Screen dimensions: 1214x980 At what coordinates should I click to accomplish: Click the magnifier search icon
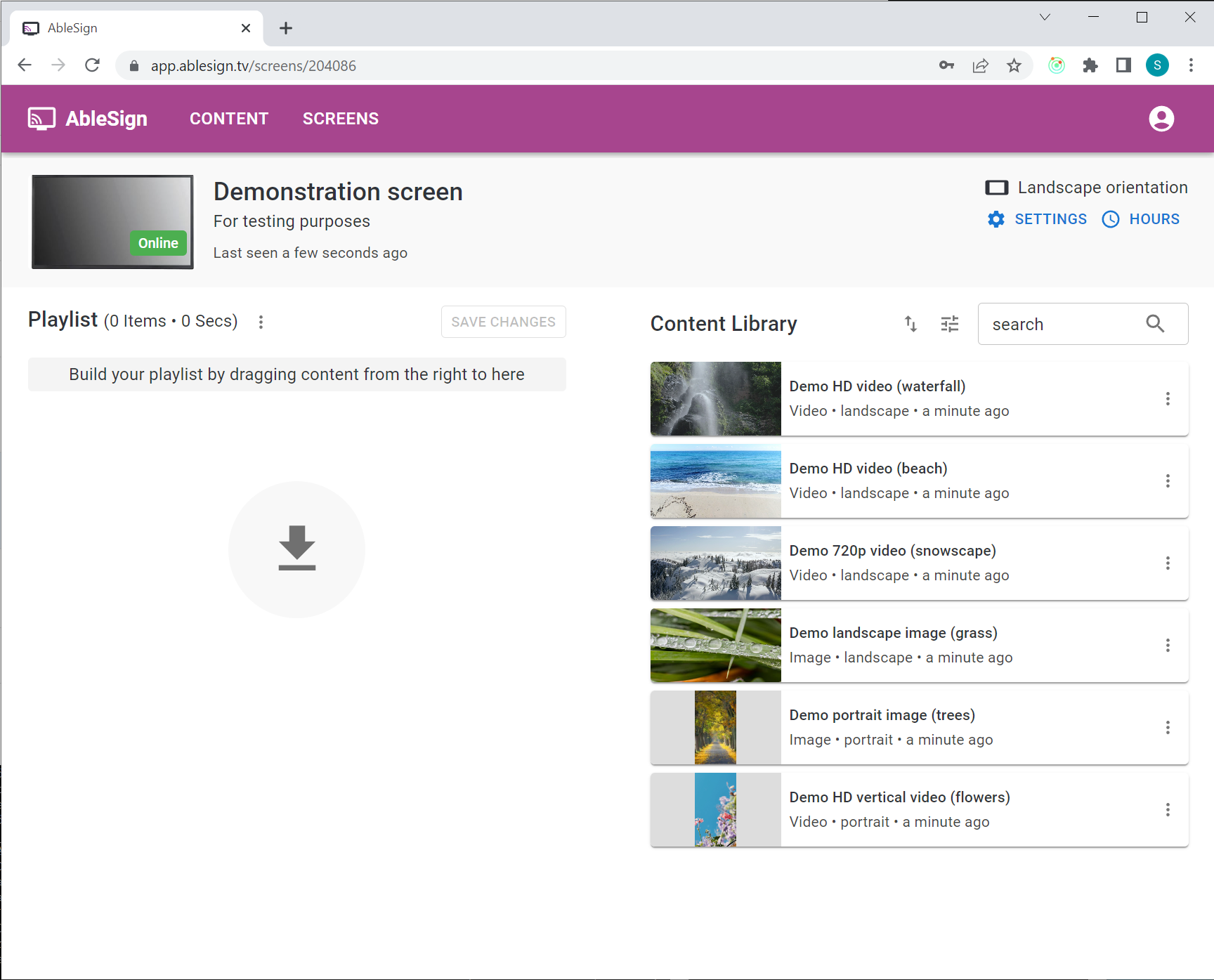point(1155,324)
